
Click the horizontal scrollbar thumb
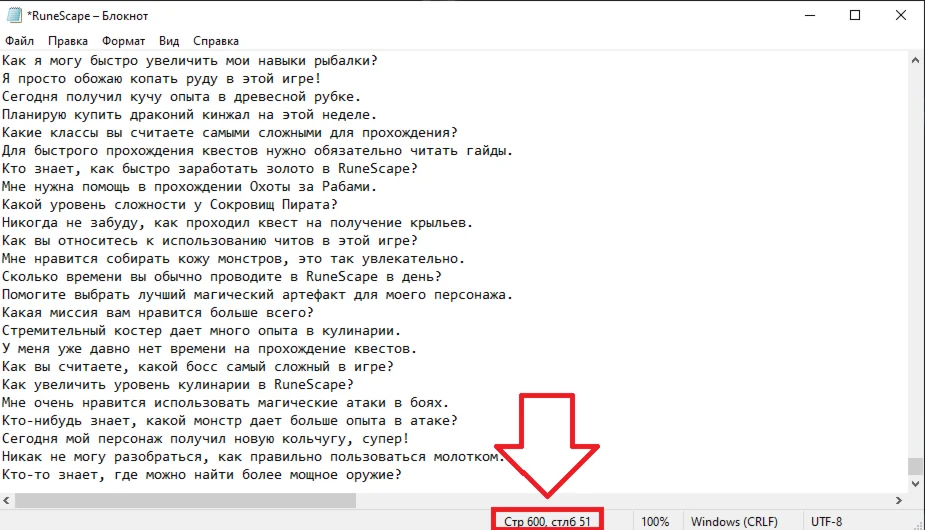point(185,500)
